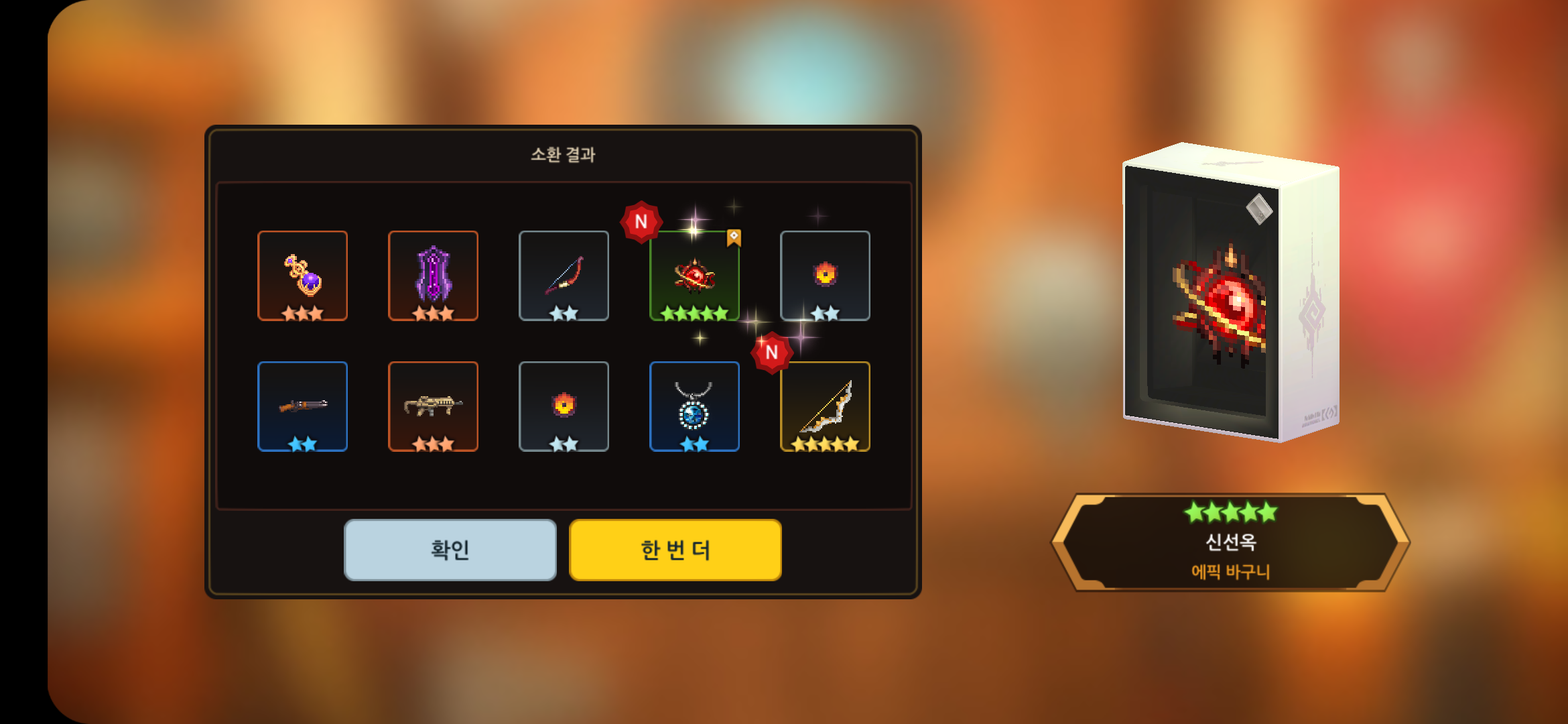1568x724 pixels.
Task: Click the 소환 결과 title header
Action: tap(563, 155)
